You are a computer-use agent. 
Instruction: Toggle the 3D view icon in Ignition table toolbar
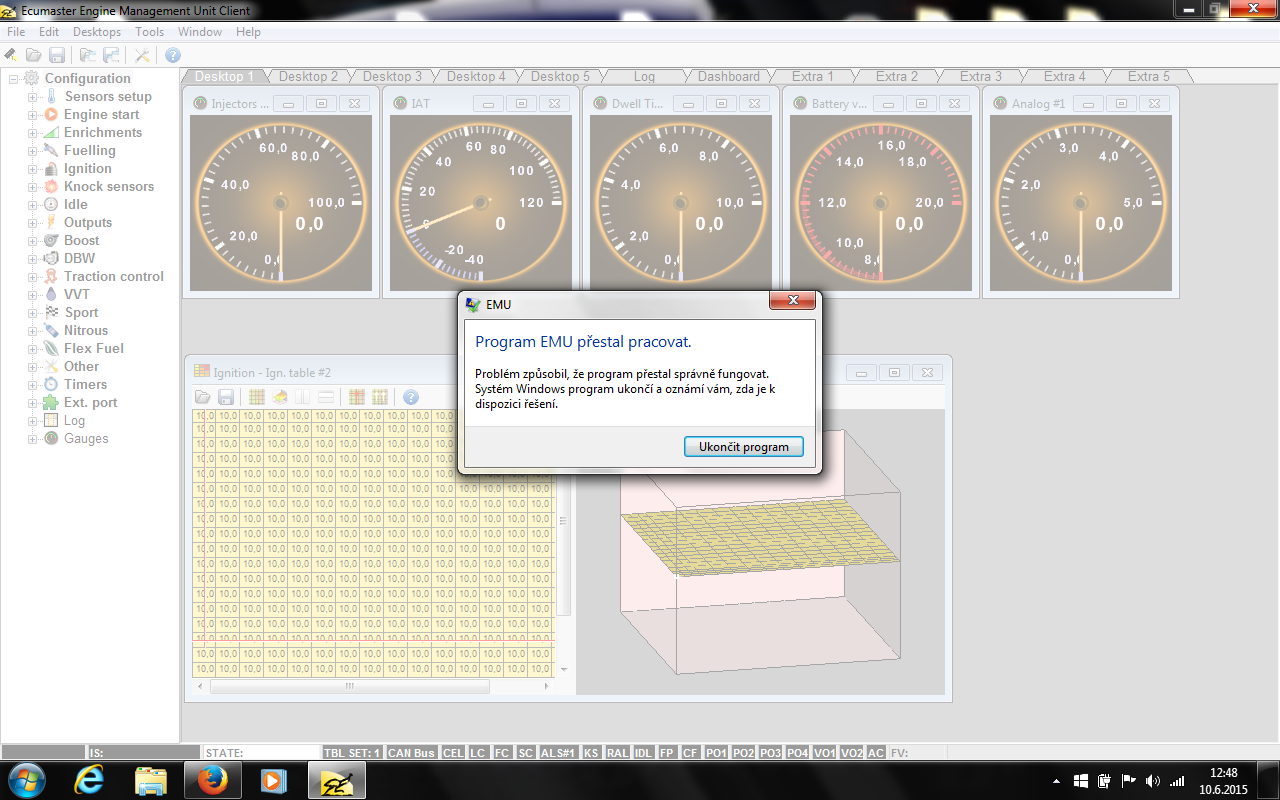[280, 397]
